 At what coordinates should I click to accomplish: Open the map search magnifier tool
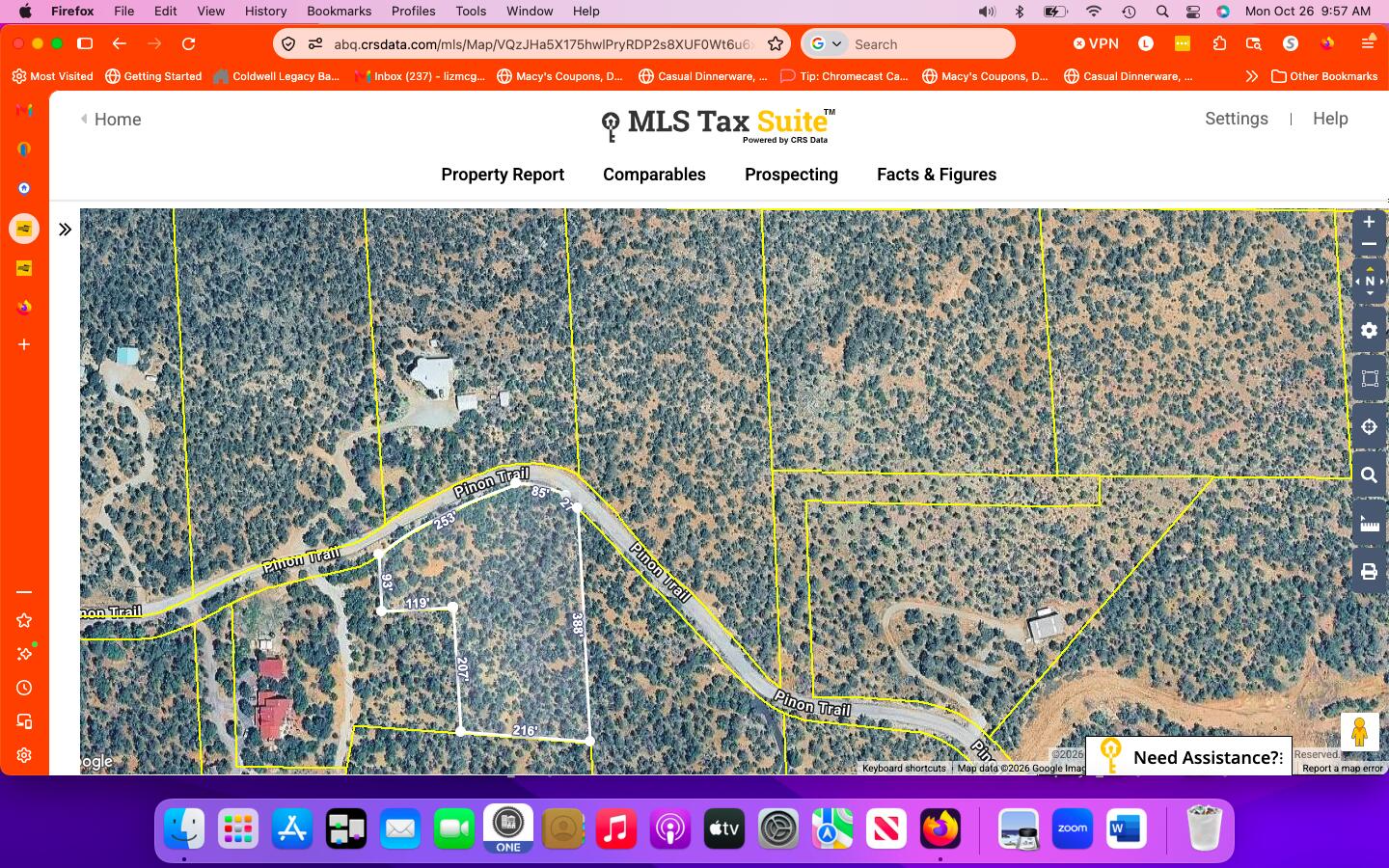[1370, 475]
